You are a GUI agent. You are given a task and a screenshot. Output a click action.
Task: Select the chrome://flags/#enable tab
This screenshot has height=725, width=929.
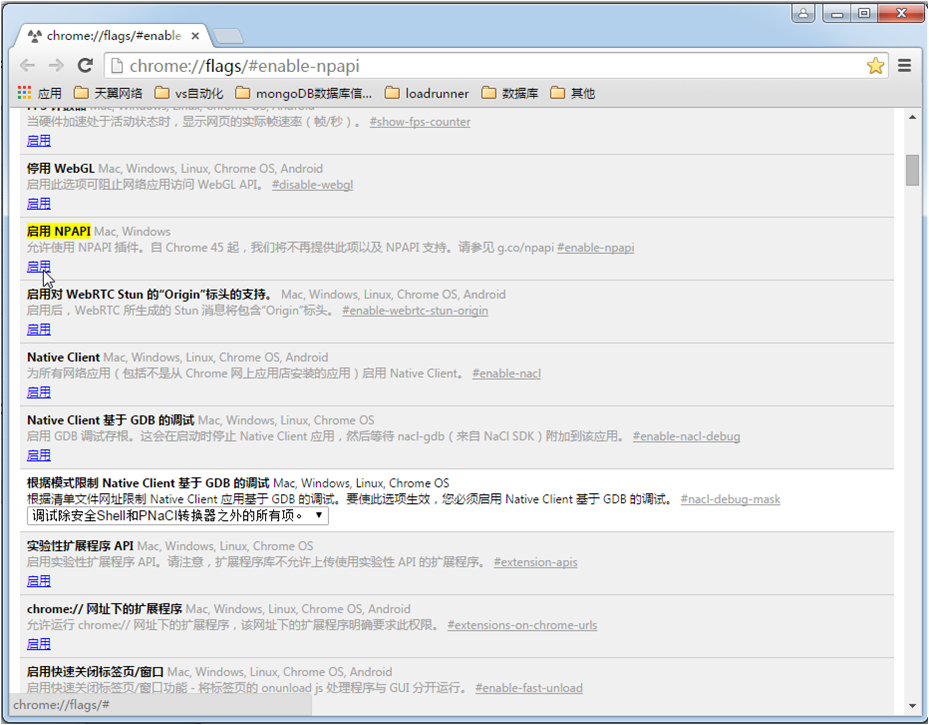(113, 36)
